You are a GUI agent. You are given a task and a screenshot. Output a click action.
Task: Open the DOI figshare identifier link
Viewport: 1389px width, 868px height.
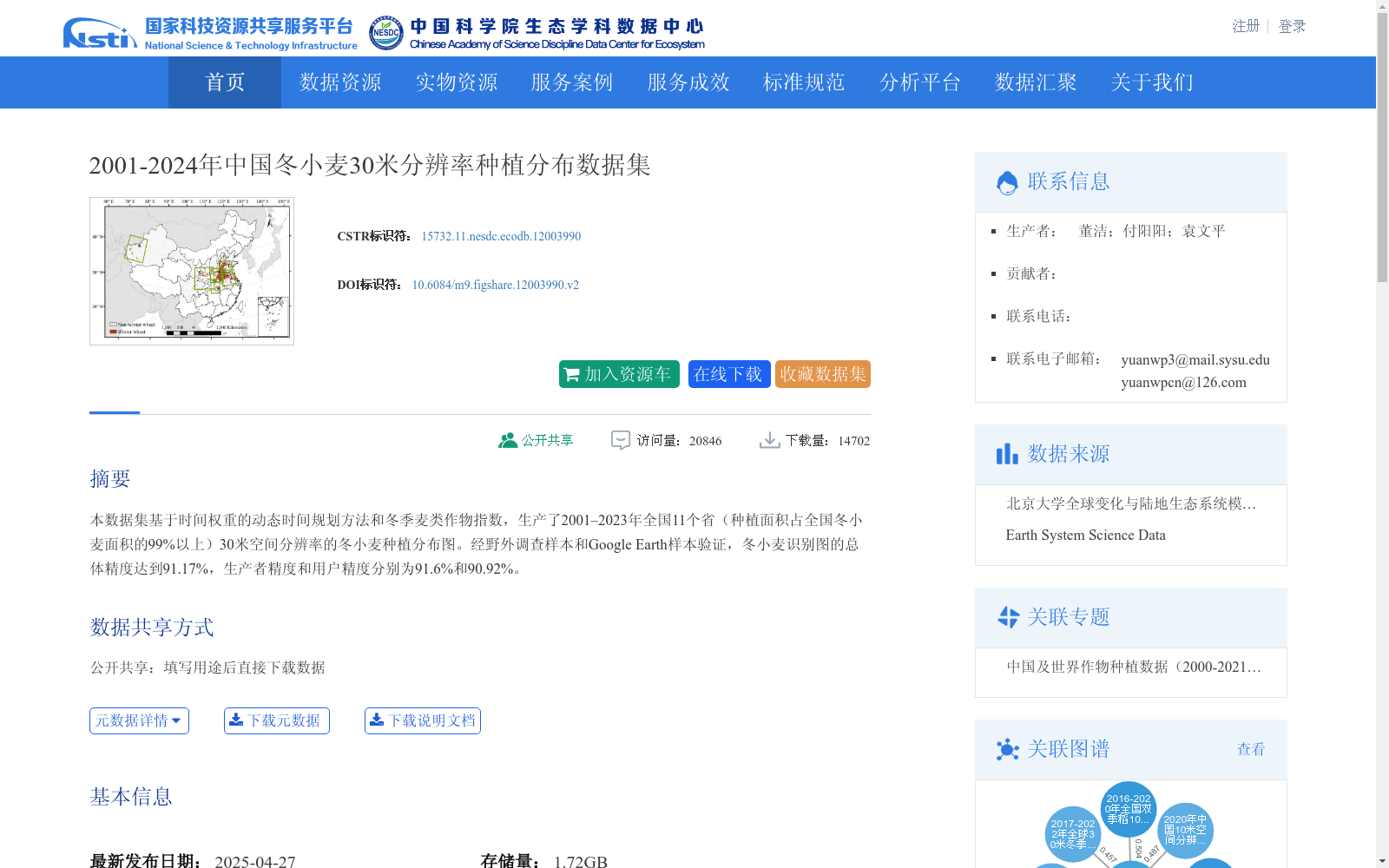tap(496, 285)
